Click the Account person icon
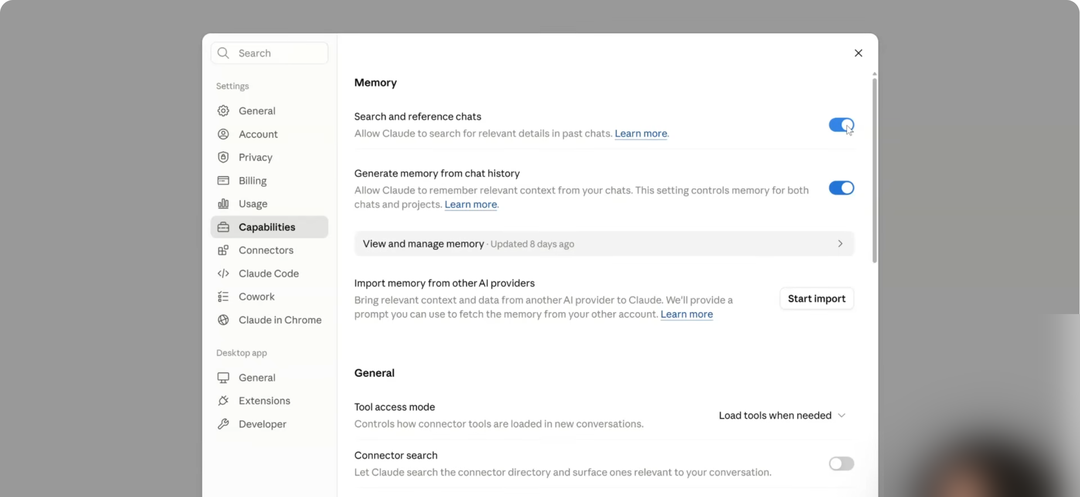The image size is (1080, 497). (x=223, y=134)
